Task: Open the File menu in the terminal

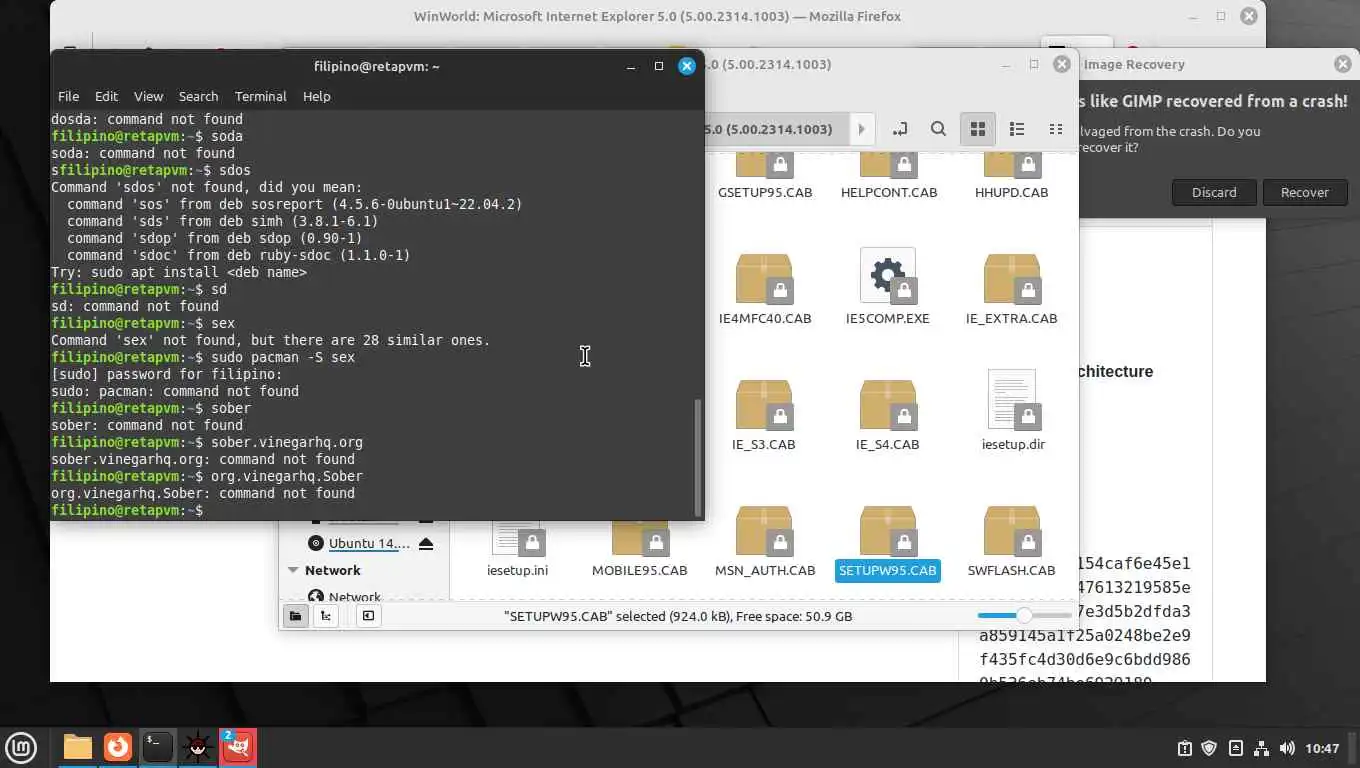Action: pyautogui.click(x=68, y=96)
